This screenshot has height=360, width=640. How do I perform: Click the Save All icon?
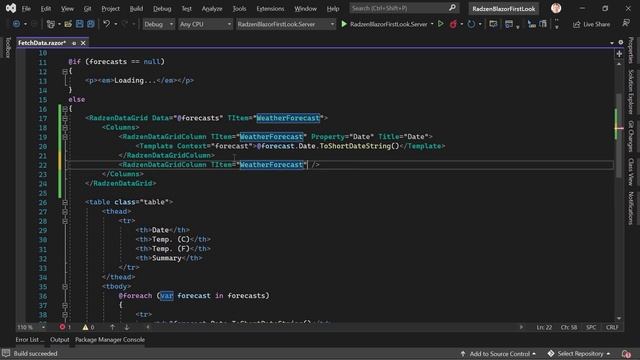[91, 24]
